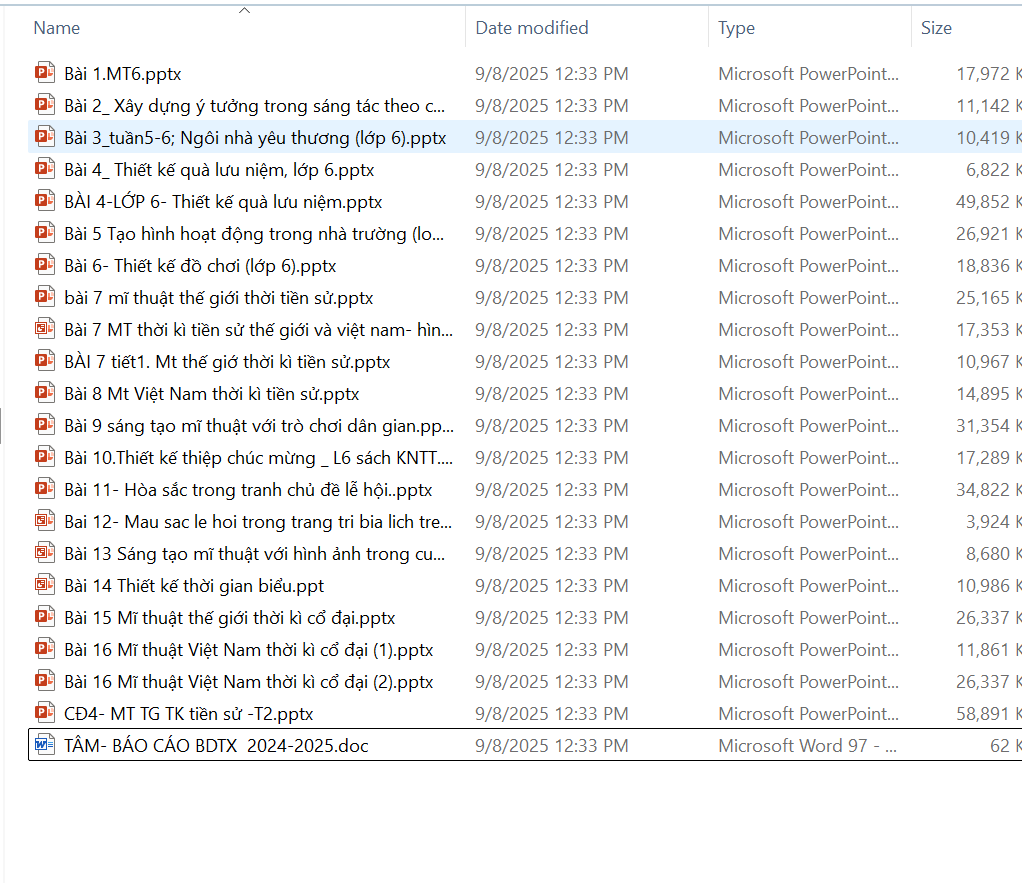Select Bài 4_ Thiết kế quà lưu niệm, lớp 6.pptx
1022x883 pixels.
click(x=219, y=169)
